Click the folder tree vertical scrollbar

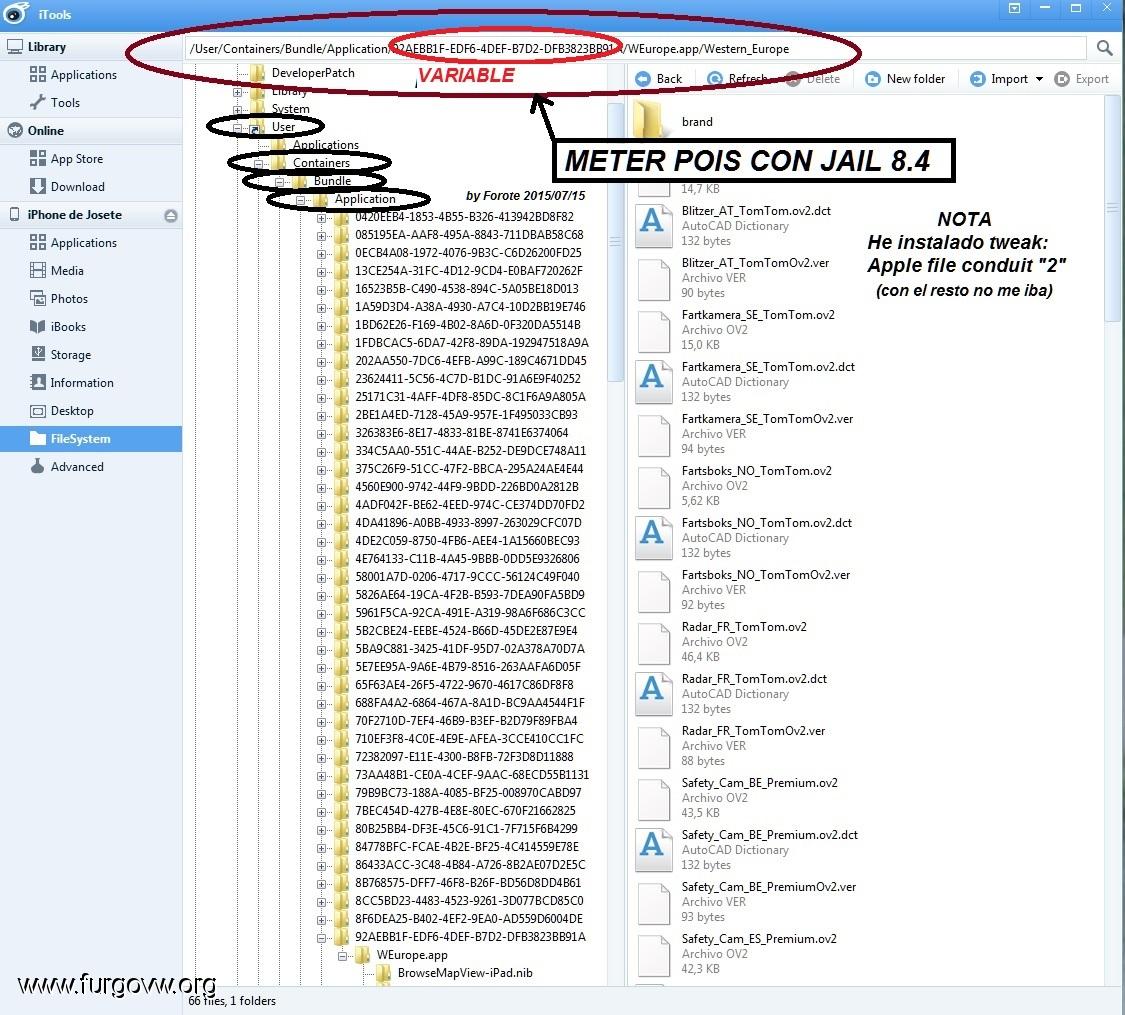coord(615,241)
